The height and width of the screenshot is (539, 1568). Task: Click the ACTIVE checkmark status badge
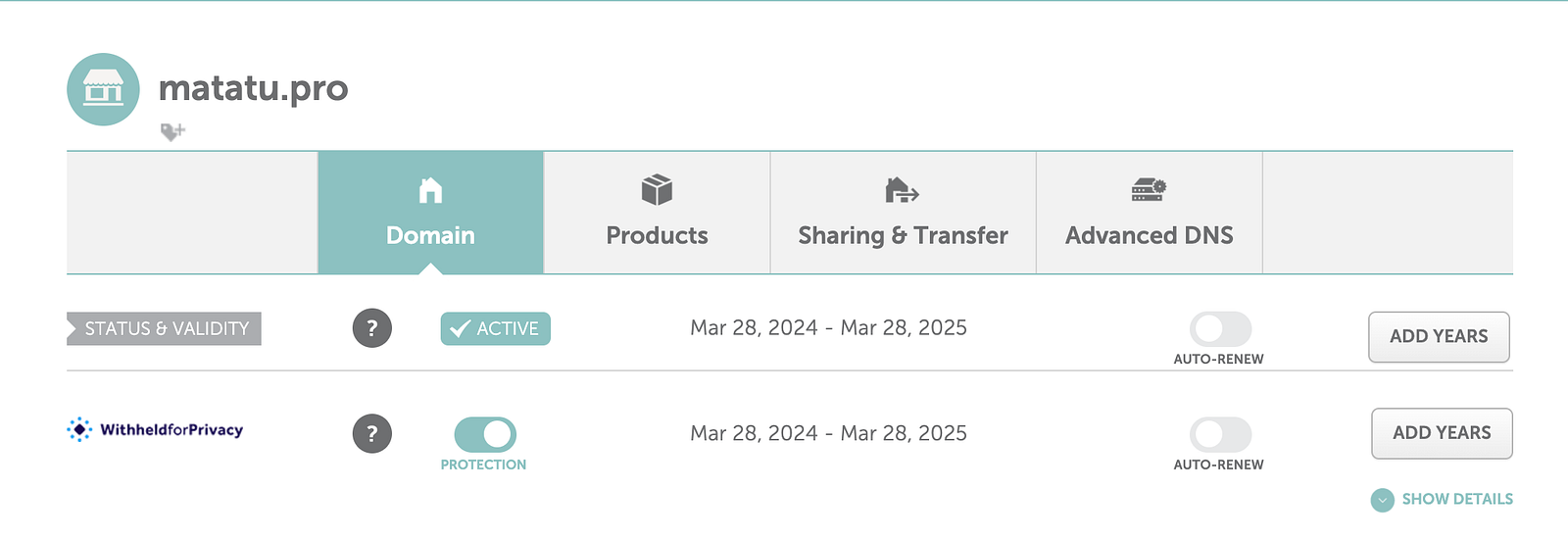pos(495,328)
